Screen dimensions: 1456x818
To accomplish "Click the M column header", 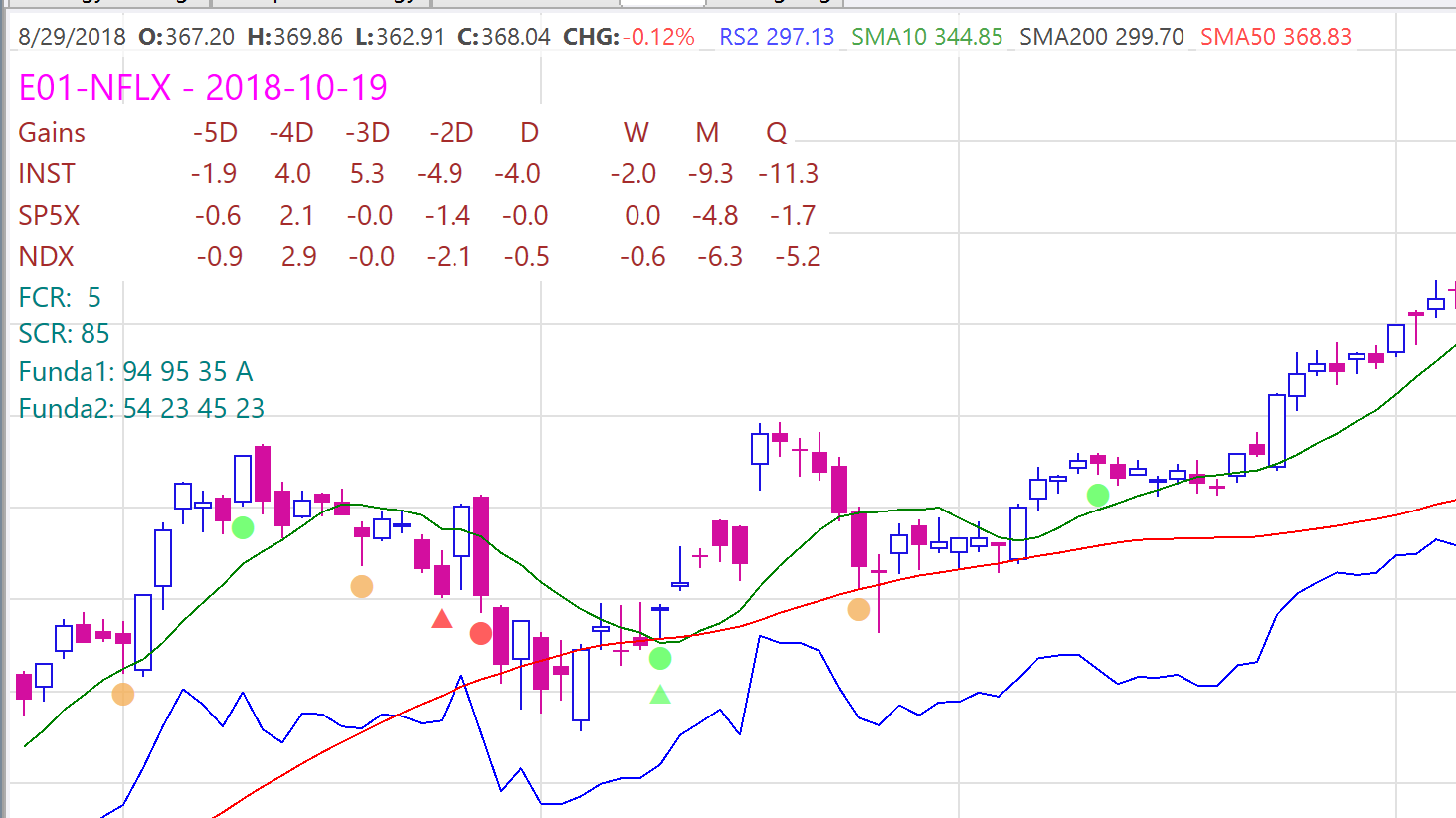I will [707, 133].
